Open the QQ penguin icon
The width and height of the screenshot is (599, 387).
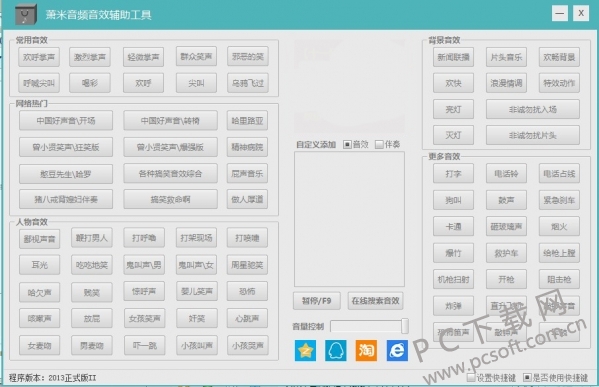(x=336, y=350)
